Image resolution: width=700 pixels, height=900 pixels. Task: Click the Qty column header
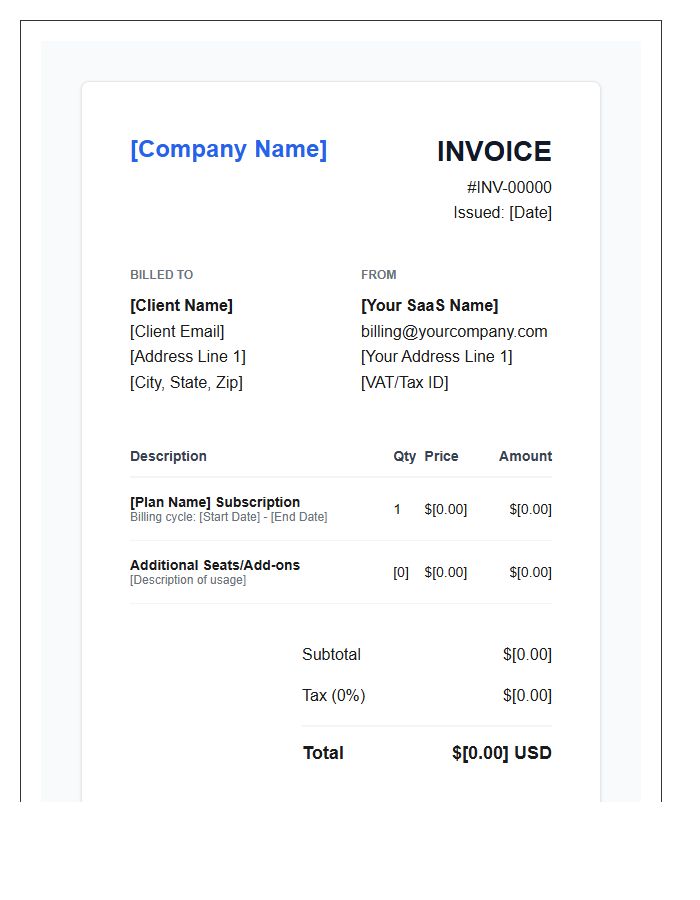405,456
